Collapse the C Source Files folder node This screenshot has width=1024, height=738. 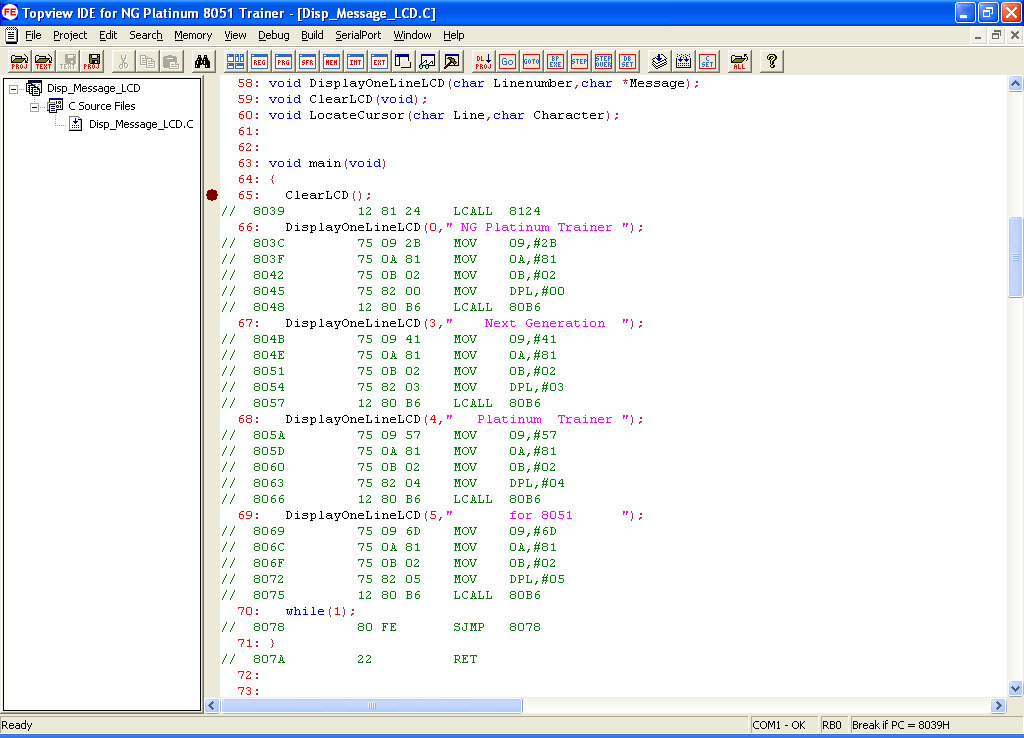(x=35, y=106)
